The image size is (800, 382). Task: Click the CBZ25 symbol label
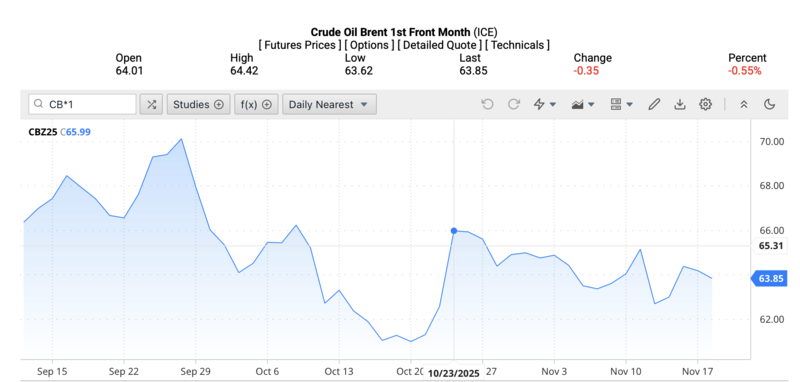(43, 132)
